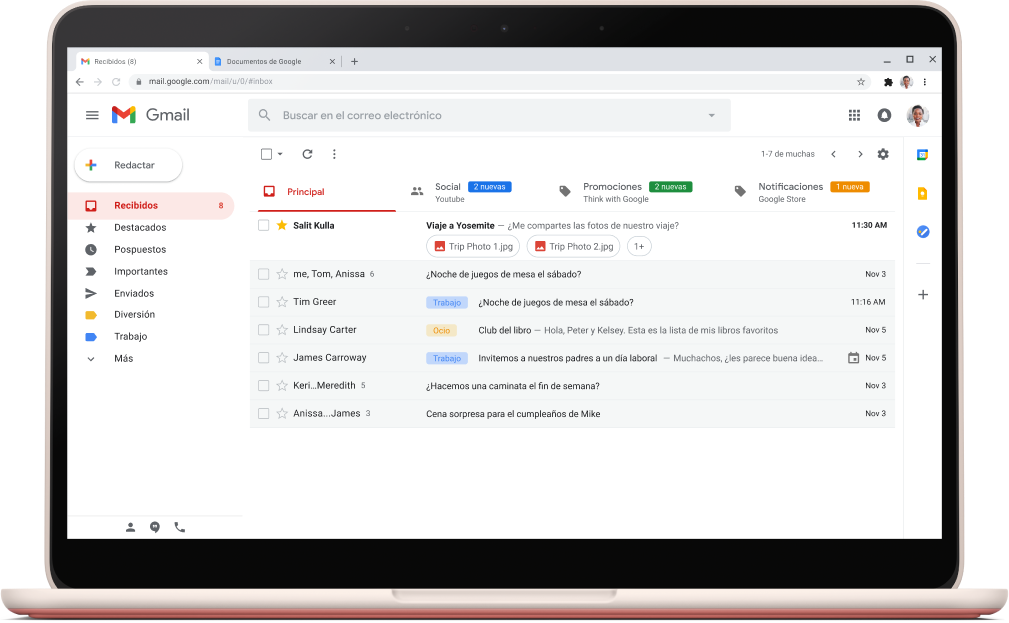
Task: Click the Redactar compose button
Action: [x=129, y=165]
